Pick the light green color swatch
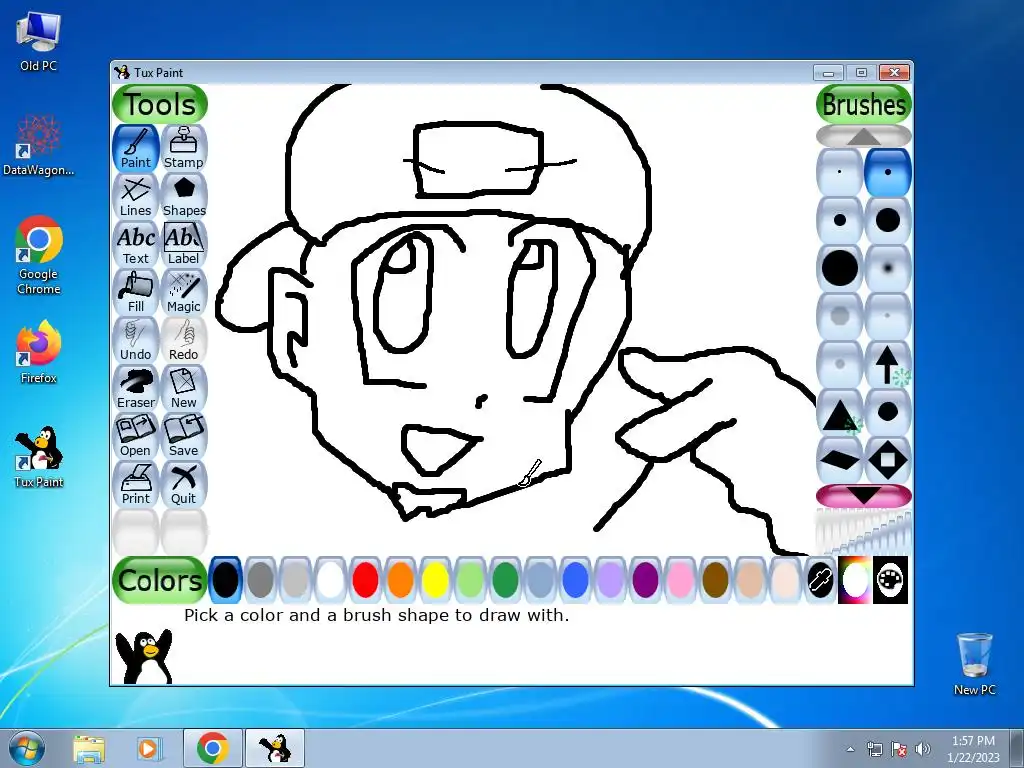The width and height of the screenshot is (1024, 768). 470,580
